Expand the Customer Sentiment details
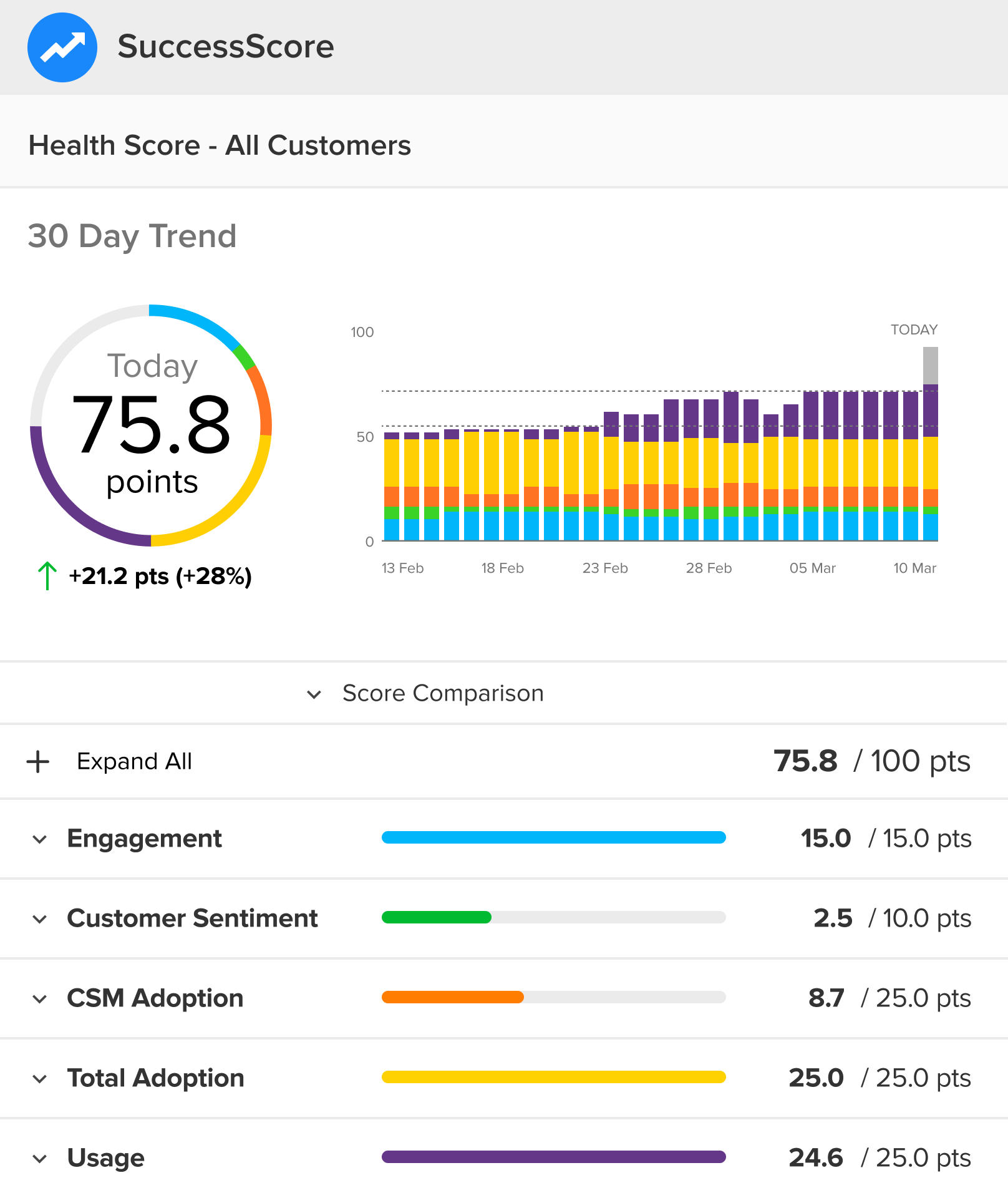Viewport: 1008px width, 1198px height. [x=40, y=918]
